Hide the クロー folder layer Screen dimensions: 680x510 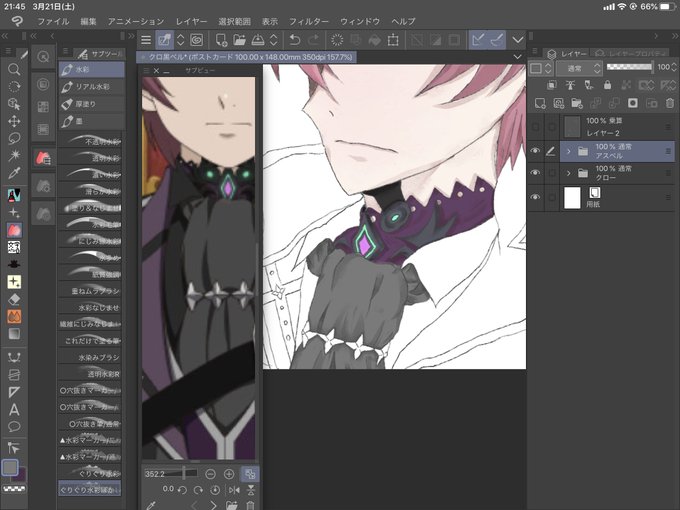pyautogui.click(x=536, y=173)
